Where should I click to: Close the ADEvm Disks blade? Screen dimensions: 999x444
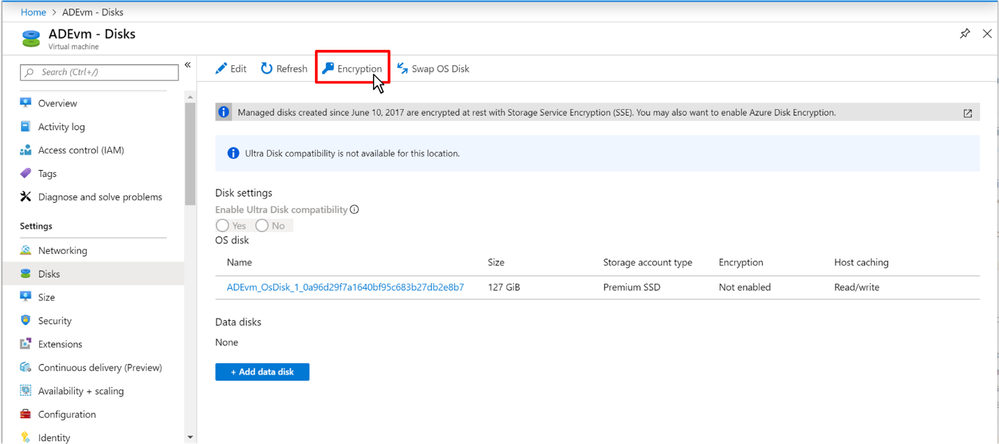point(986,34)
